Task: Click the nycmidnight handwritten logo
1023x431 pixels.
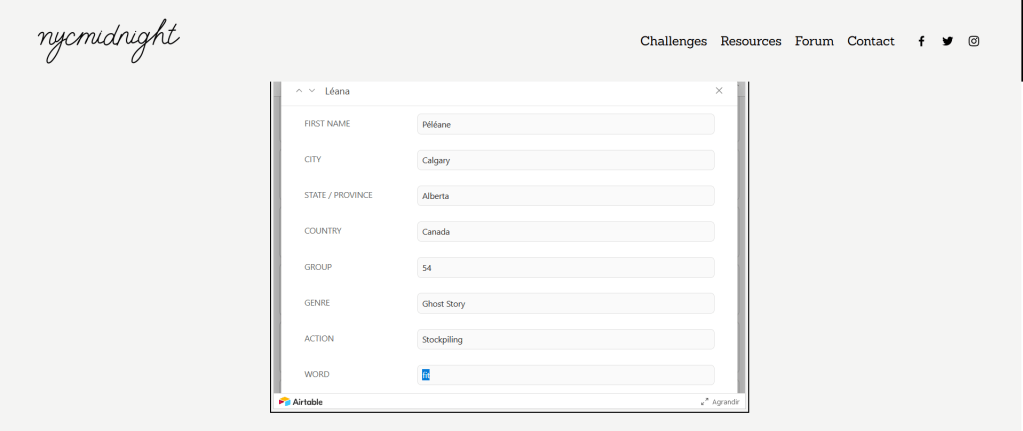Action: (x=108, y=41)
